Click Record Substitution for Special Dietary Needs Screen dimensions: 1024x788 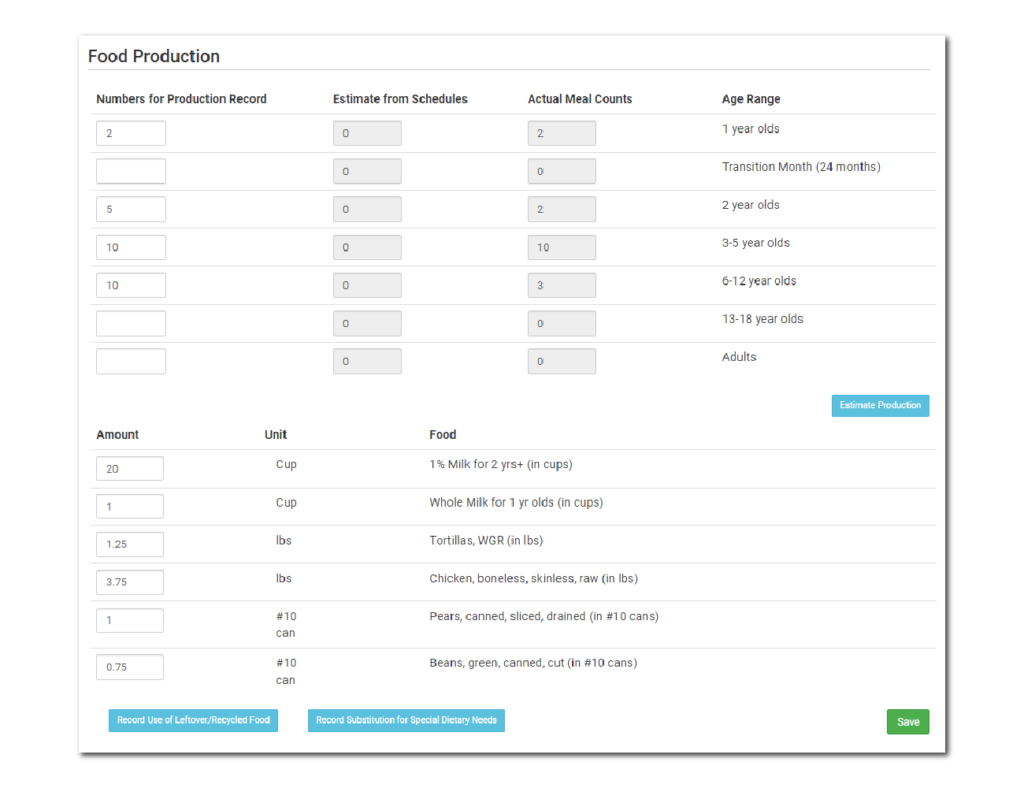tap(406, 720)
